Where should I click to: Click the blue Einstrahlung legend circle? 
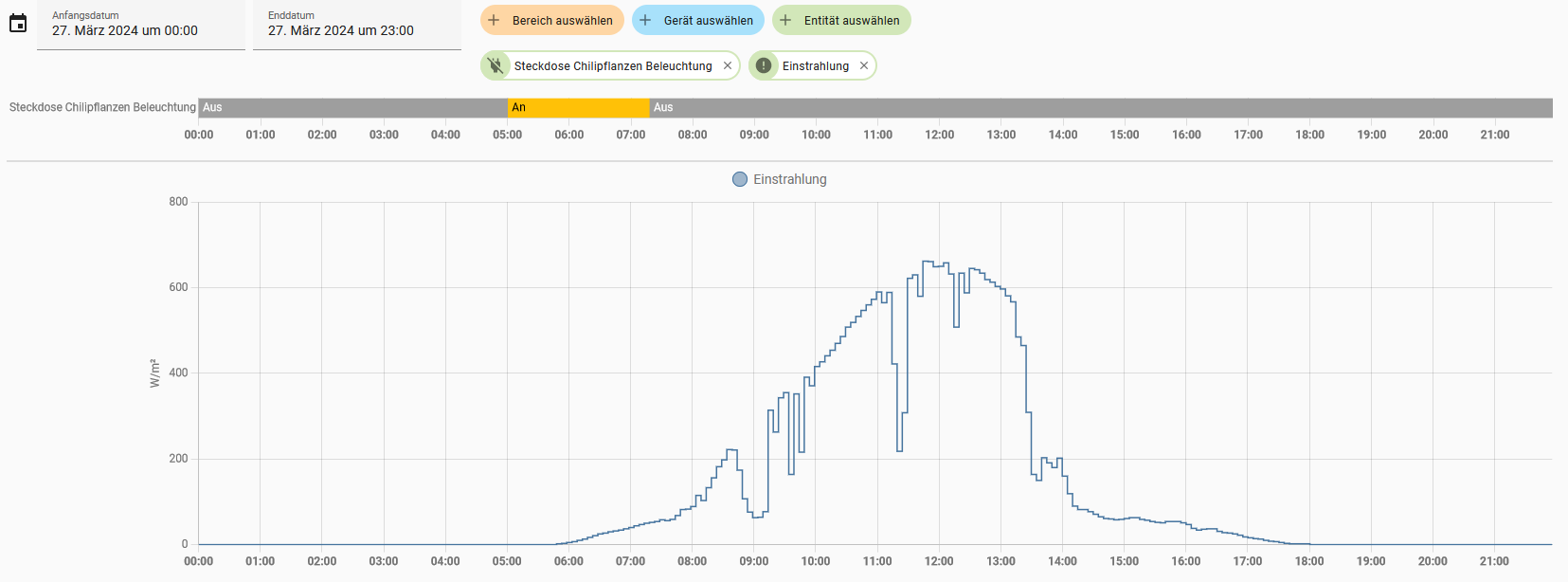pyautogui.click(x=740, y=179)
